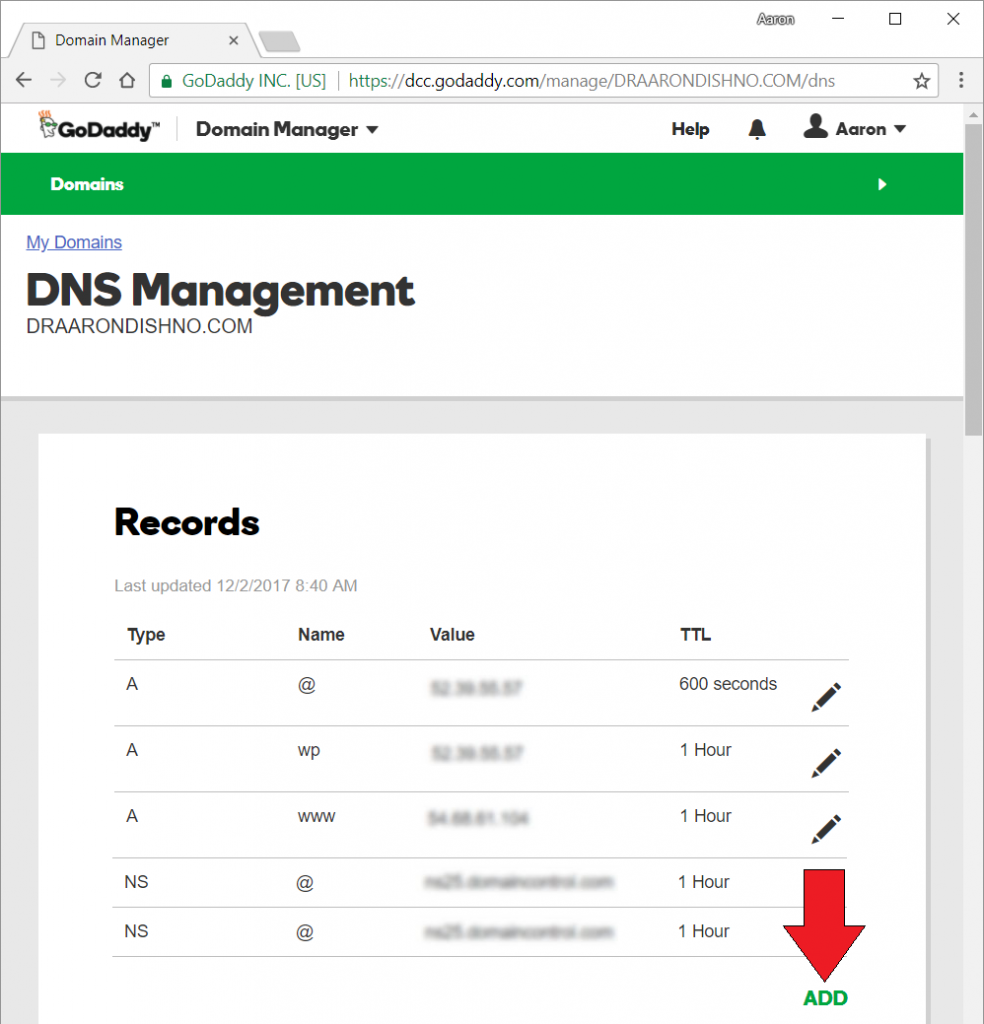Click the notification bell icon

757,128
